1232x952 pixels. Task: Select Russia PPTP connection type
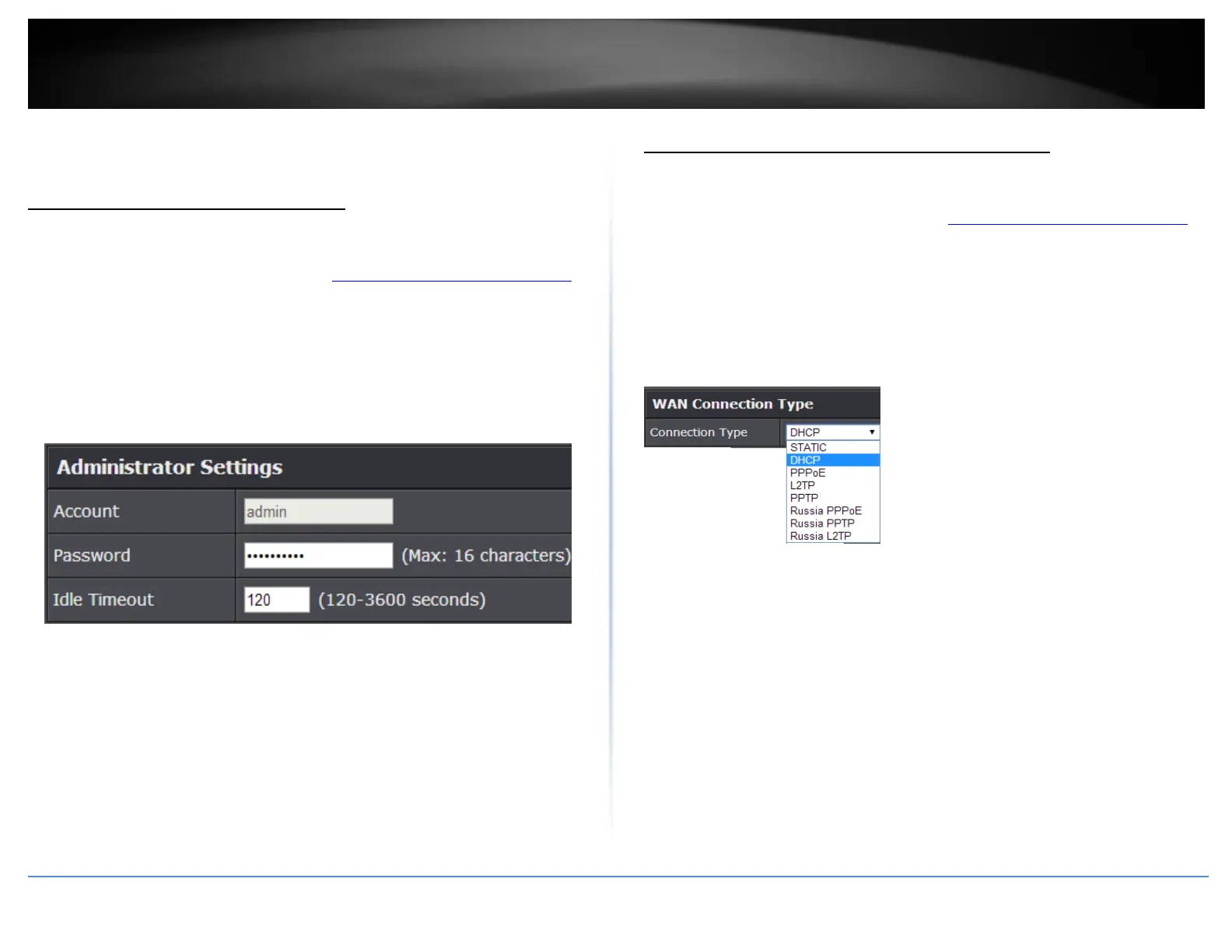point(833,523)
